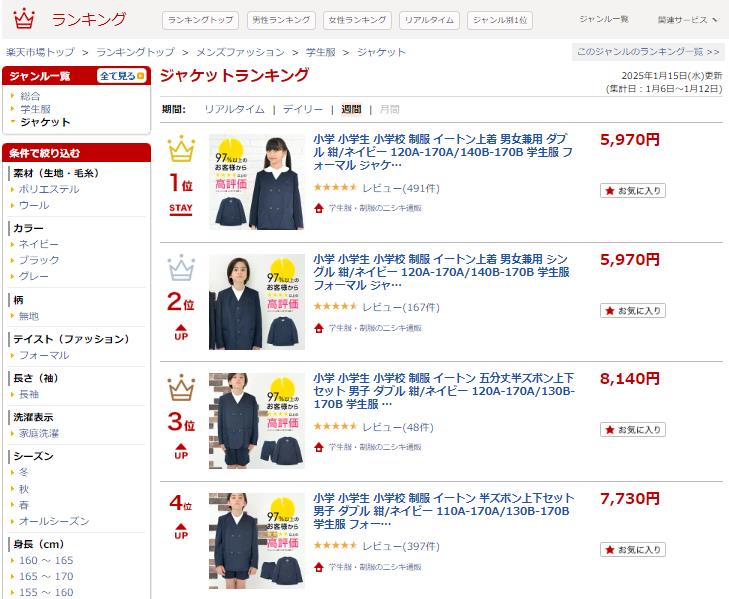Viewport: 729px width, 599px height.
Task: Click the shop house icon under 8,140円 item
Action: point(318,447)
